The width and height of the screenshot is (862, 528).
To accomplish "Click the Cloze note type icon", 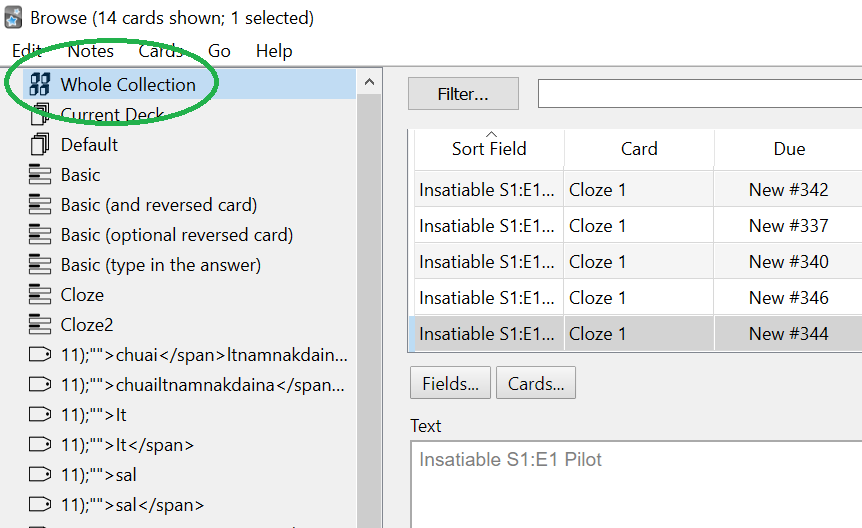I will [40, 295].
